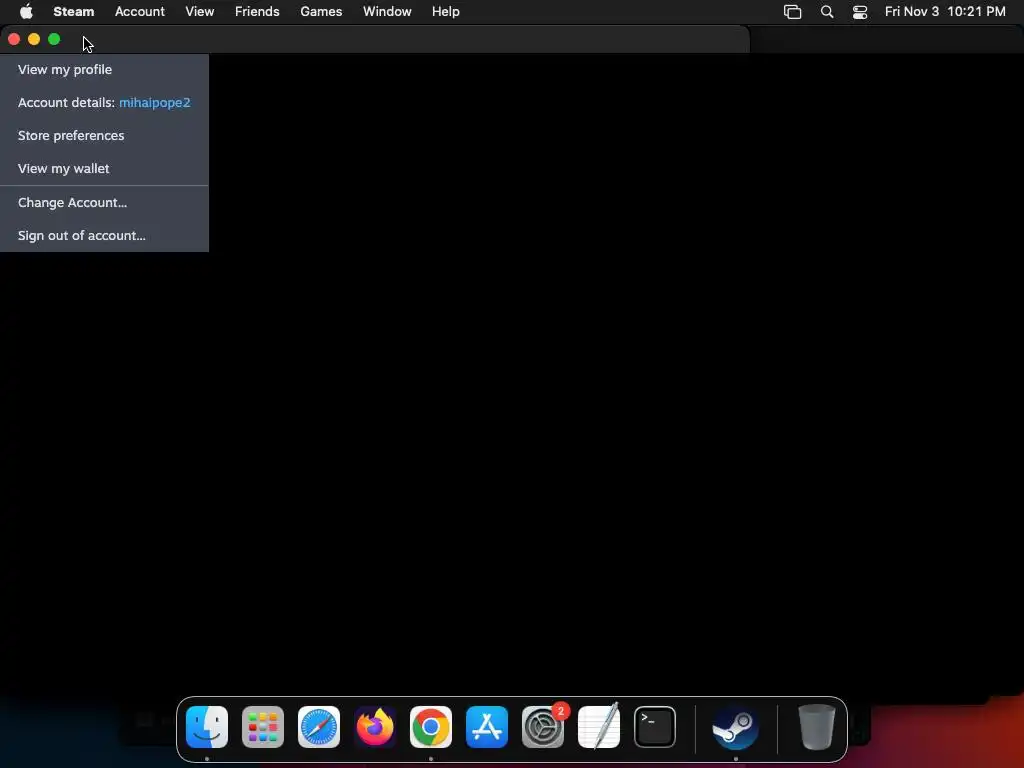Maximize Steam window with green button
The image size is (1024, 768).
point(54,39)
